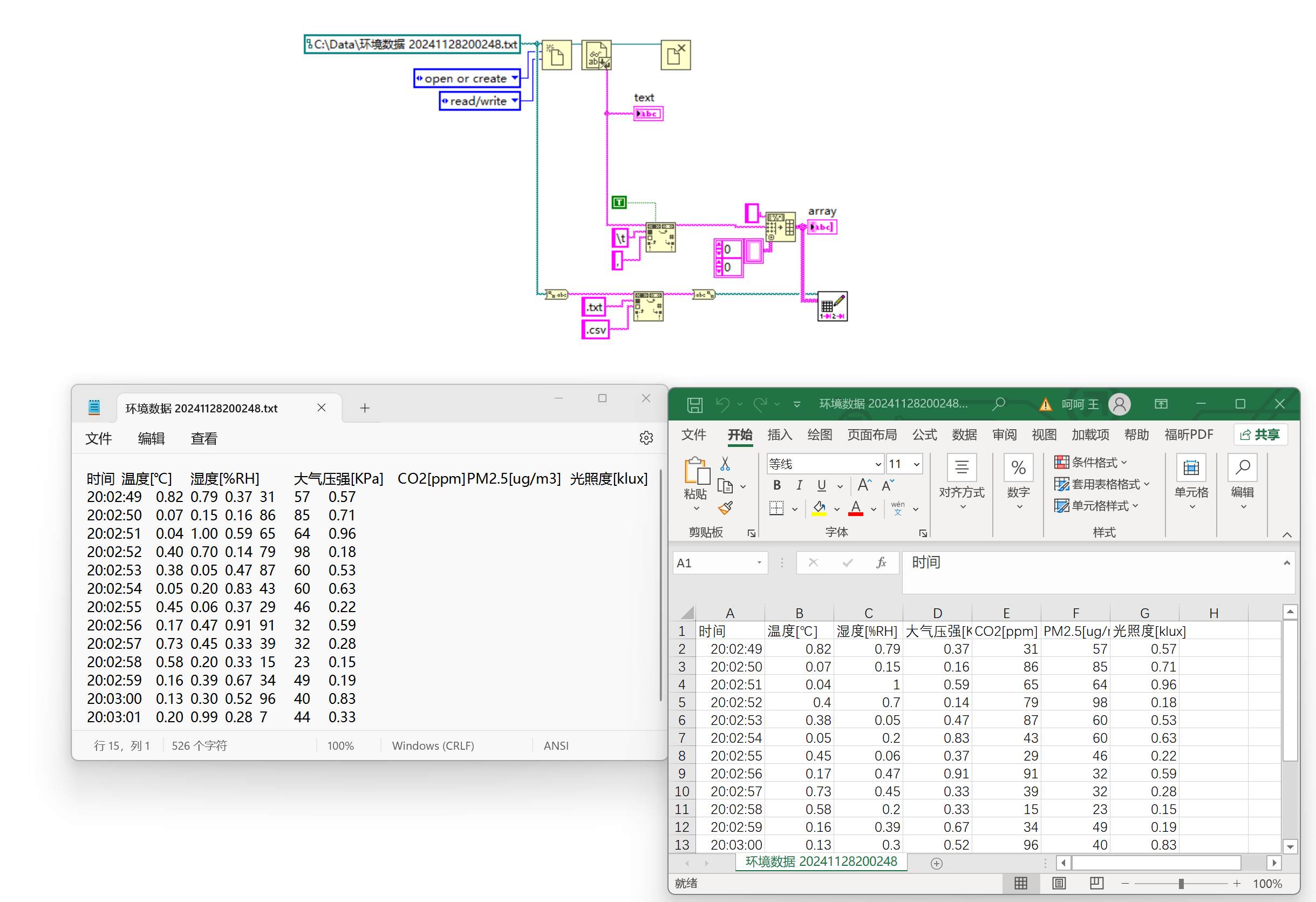Click the Insert Function fx icon
Screen dimensions: 1316x902
click(x=881, y=562)
